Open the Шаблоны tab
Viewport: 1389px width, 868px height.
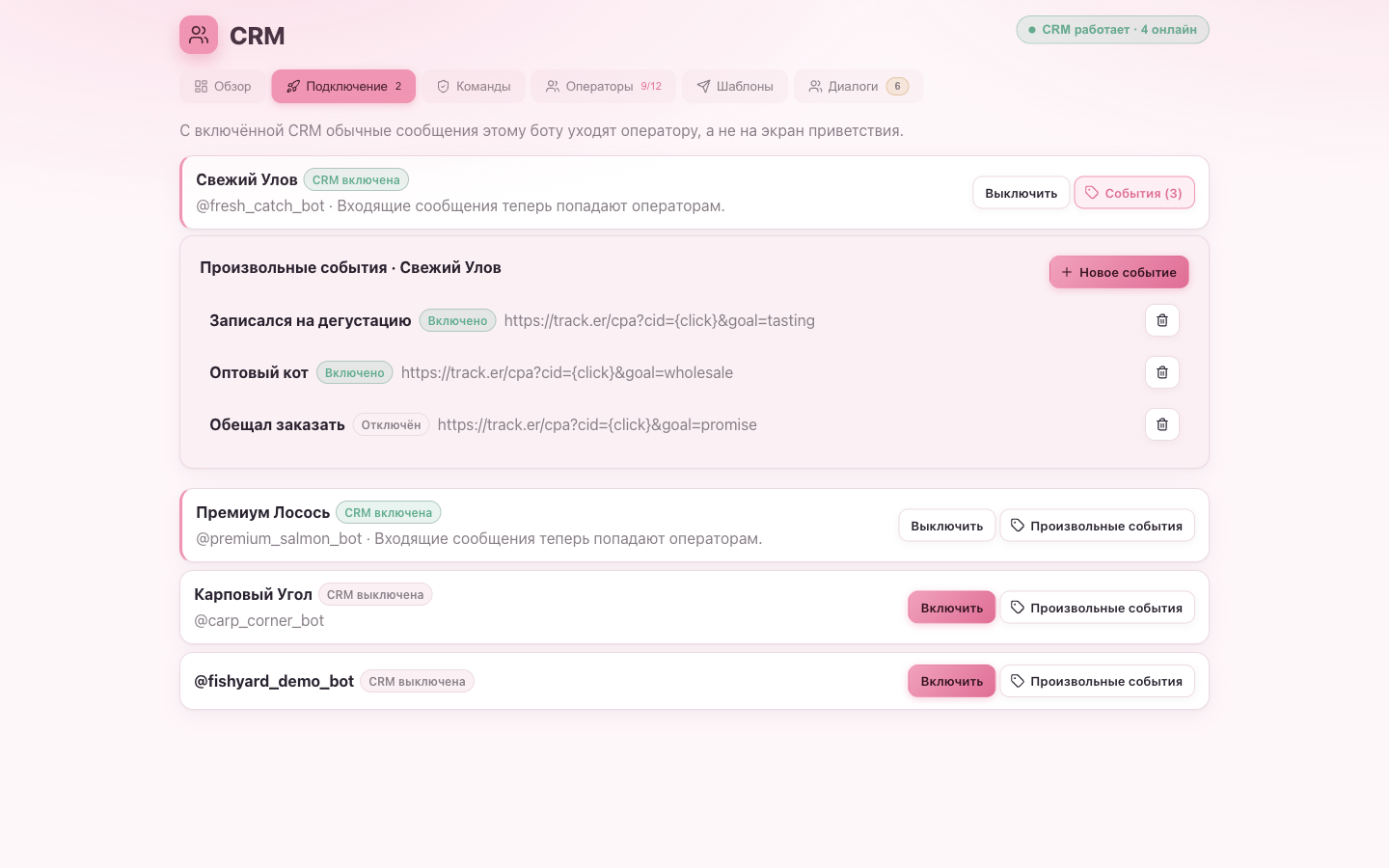coord(735,86)
